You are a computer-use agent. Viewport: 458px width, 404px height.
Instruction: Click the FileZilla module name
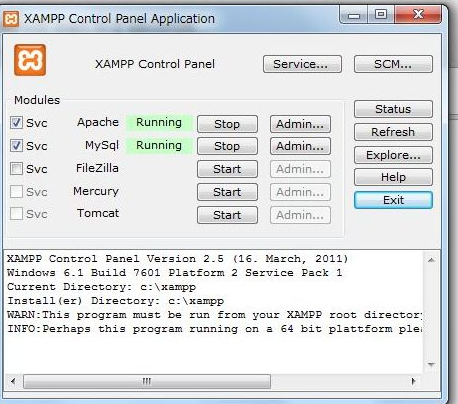(97, 168)
